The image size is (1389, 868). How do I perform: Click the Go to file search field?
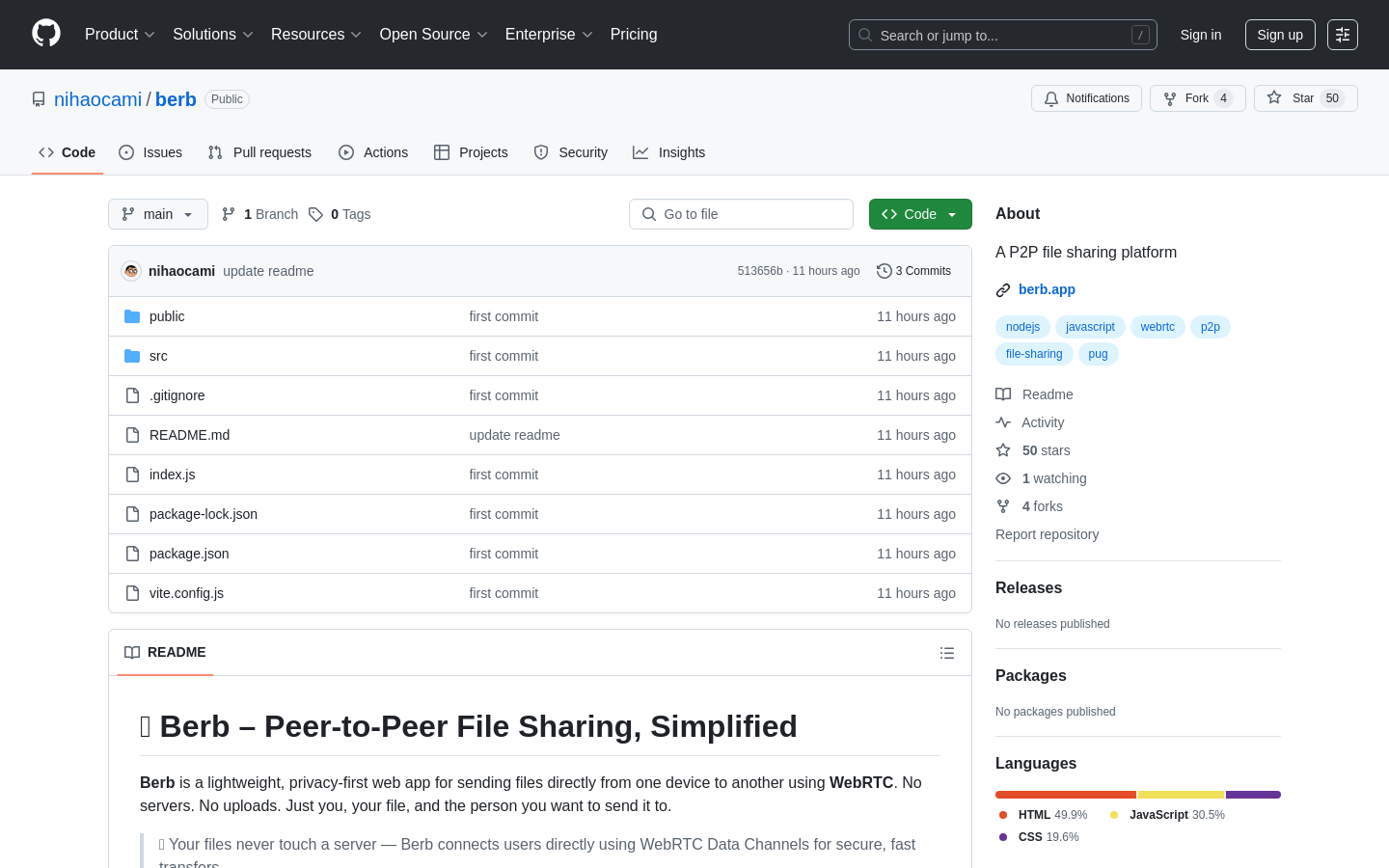coord(741,214)
